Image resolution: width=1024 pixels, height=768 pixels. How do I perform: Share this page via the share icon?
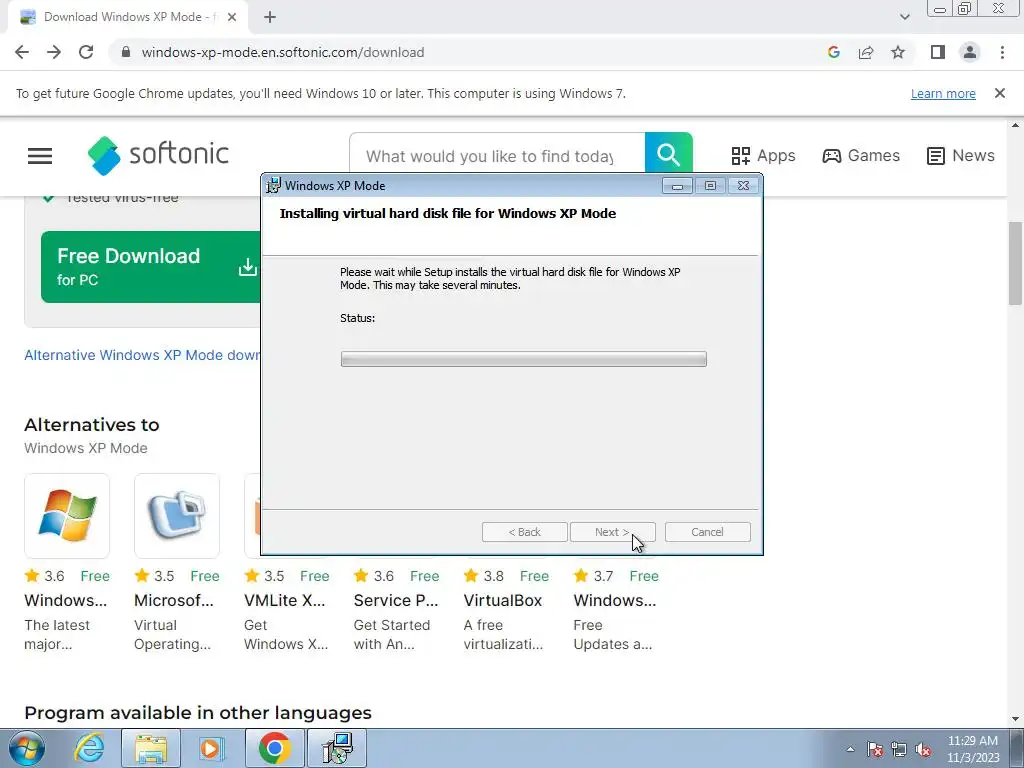click(866, 52)
